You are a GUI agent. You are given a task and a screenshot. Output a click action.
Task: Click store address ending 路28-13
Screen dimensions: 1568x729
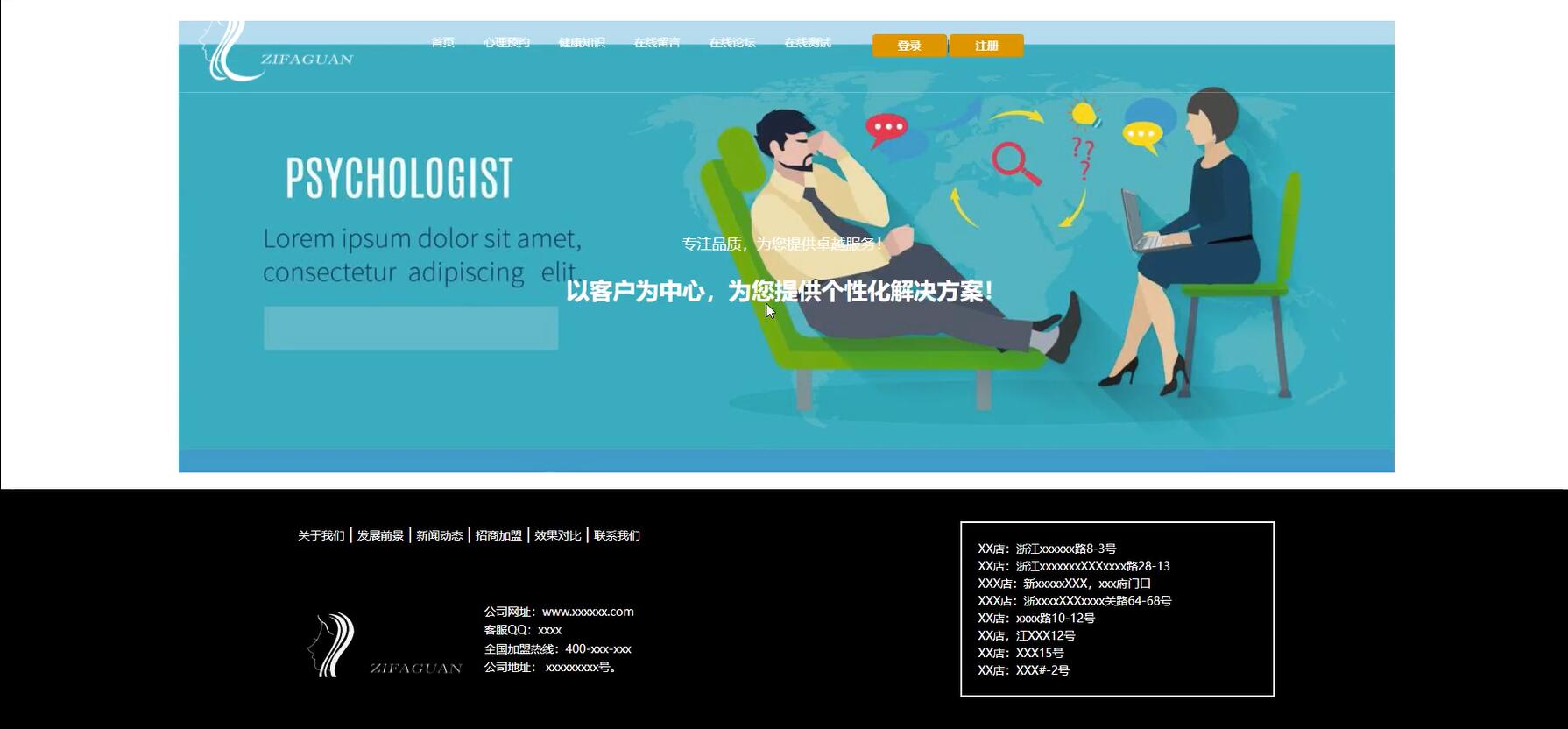(1074, 566)
